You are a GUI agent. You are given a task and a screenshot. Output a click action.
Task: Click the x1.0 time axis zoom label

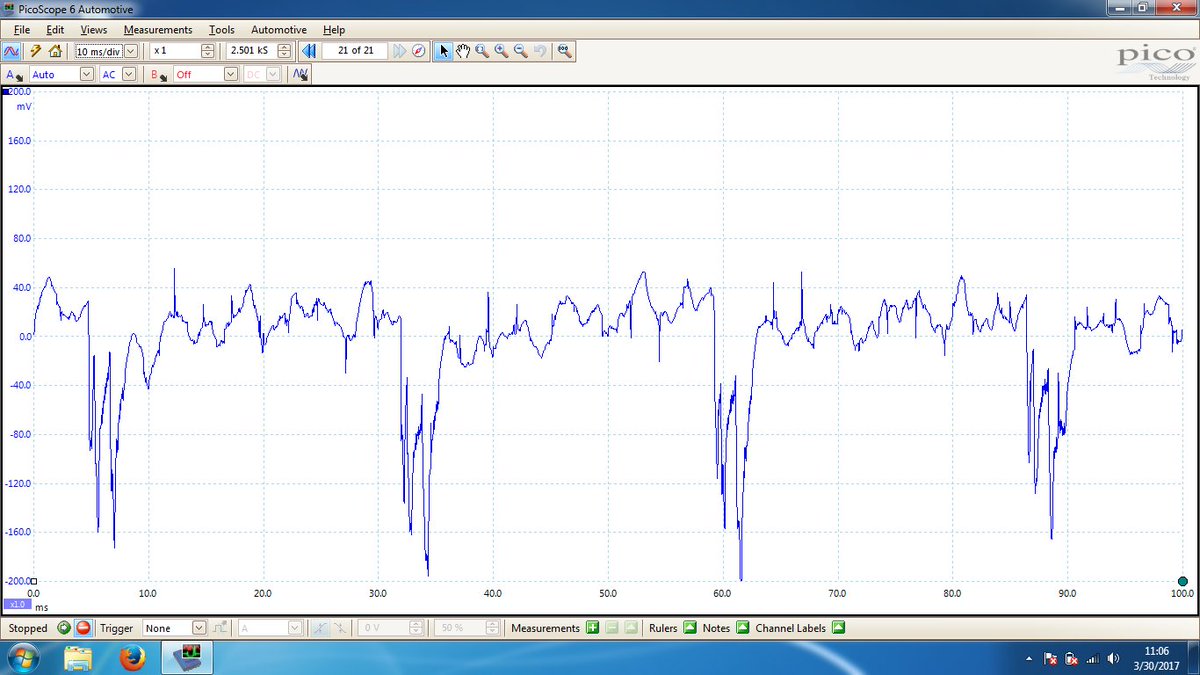[x=16, y=605]
